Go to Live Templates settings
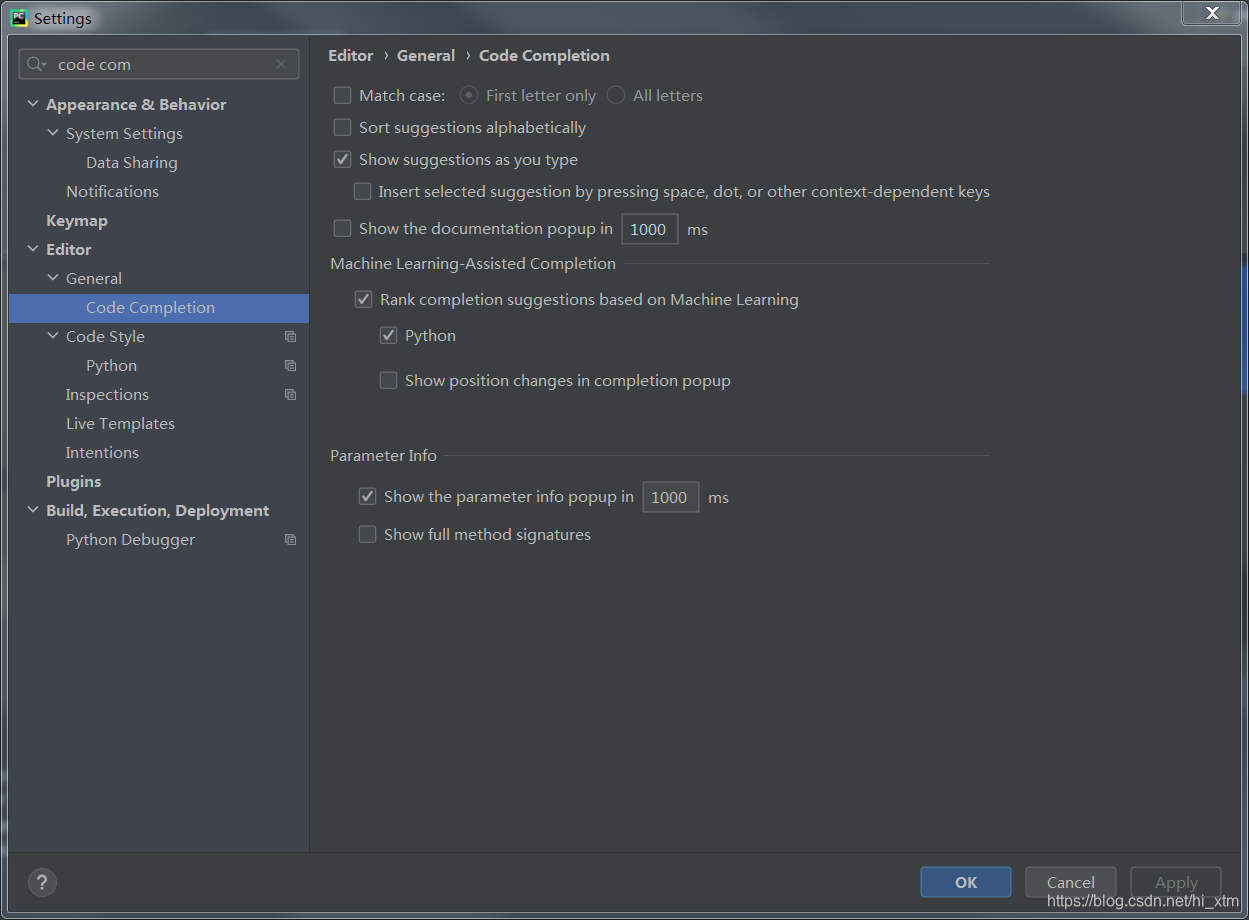 120,423
